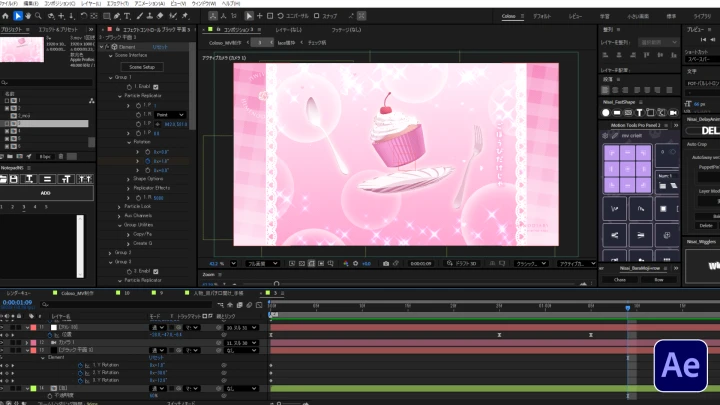Toggle the スナップ snapping checkbox
720x405 pixels.
click(316, 16)
